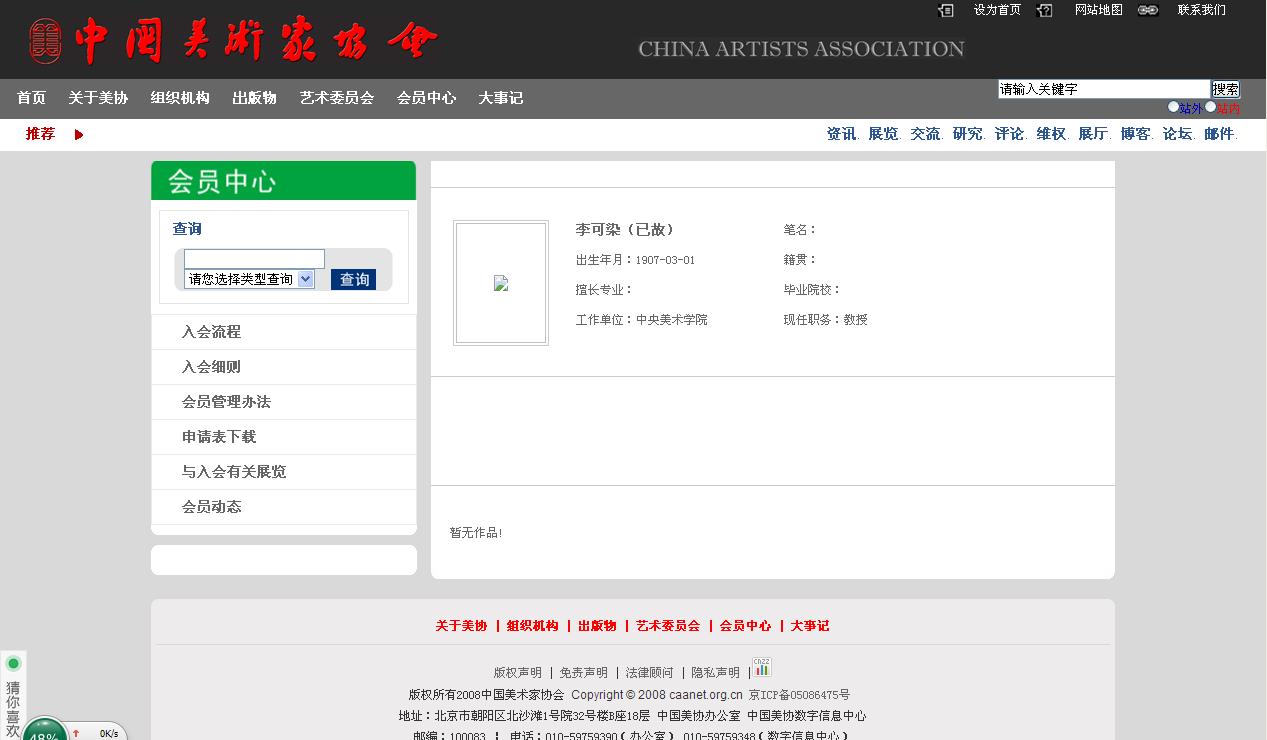Click the China Artists Association red seal logo

[45, 41]
